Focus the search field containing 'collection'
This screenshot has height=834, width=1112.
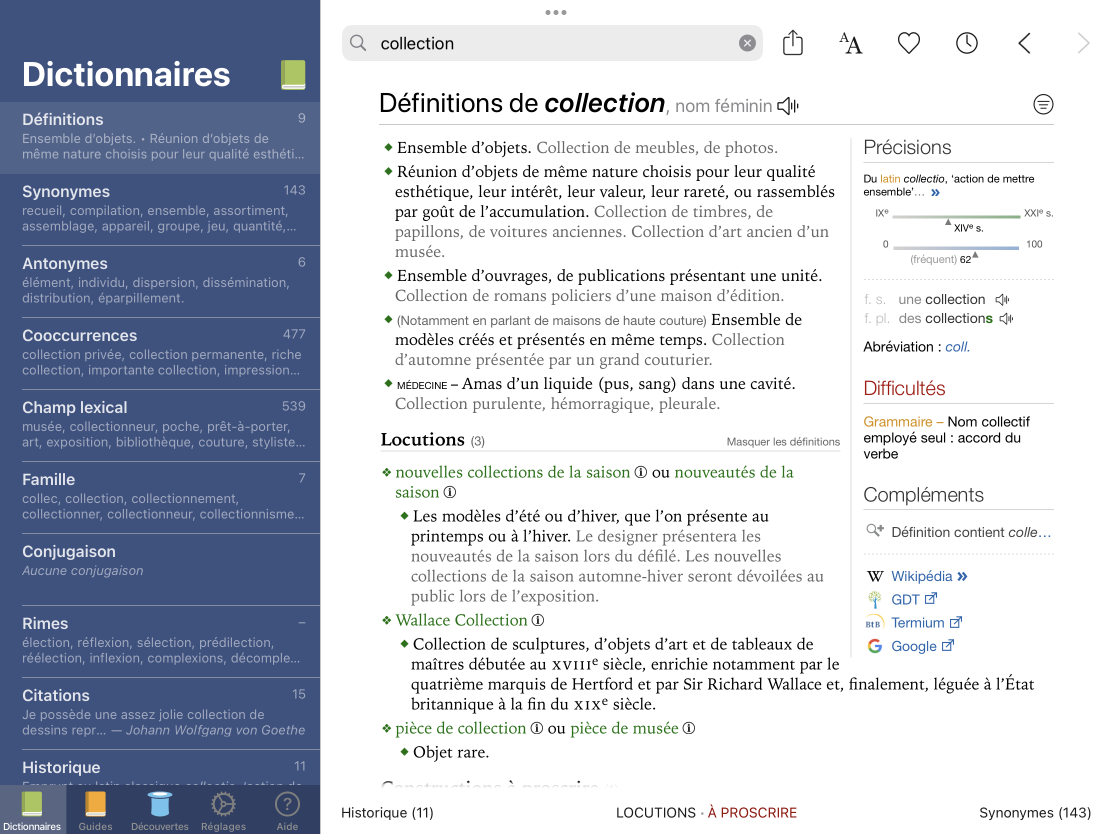[x=552, y=43]
